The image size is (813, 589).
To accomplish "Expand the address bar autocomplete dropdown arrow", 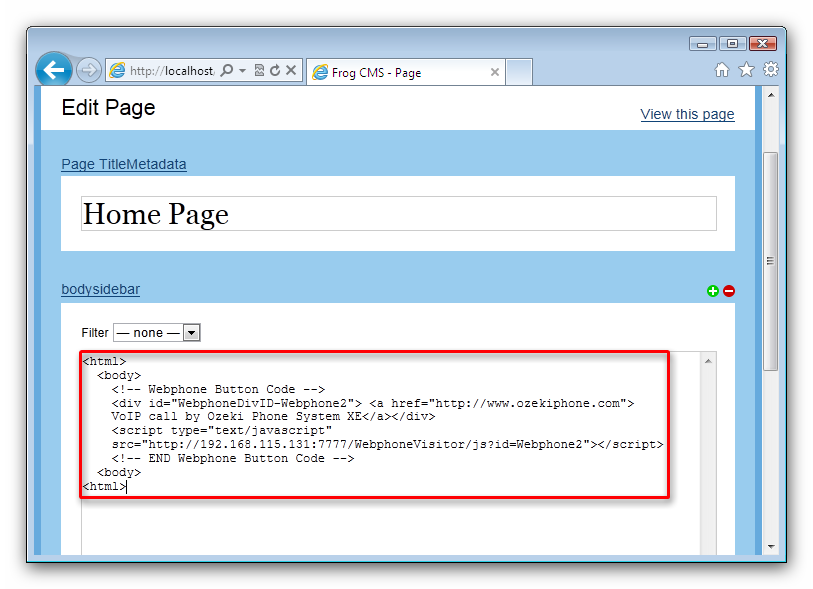I will click(x=243, y=71).
